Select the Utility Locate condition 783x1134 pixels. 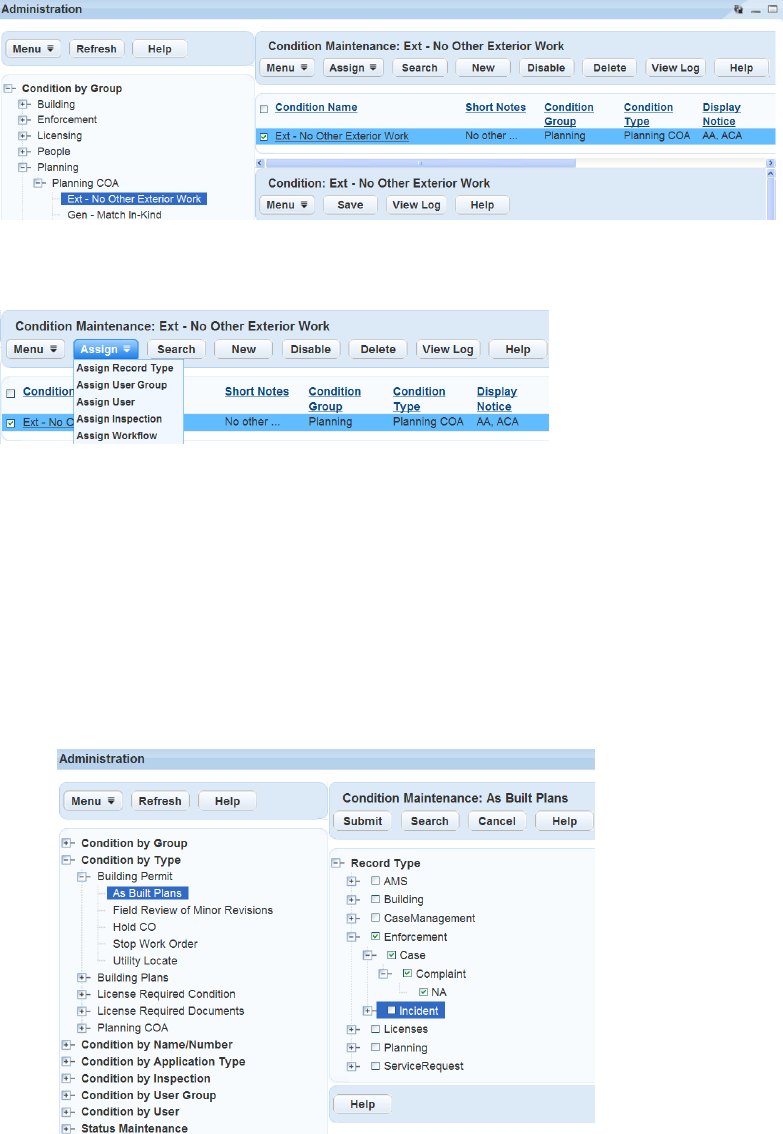(x=145, y=960)
